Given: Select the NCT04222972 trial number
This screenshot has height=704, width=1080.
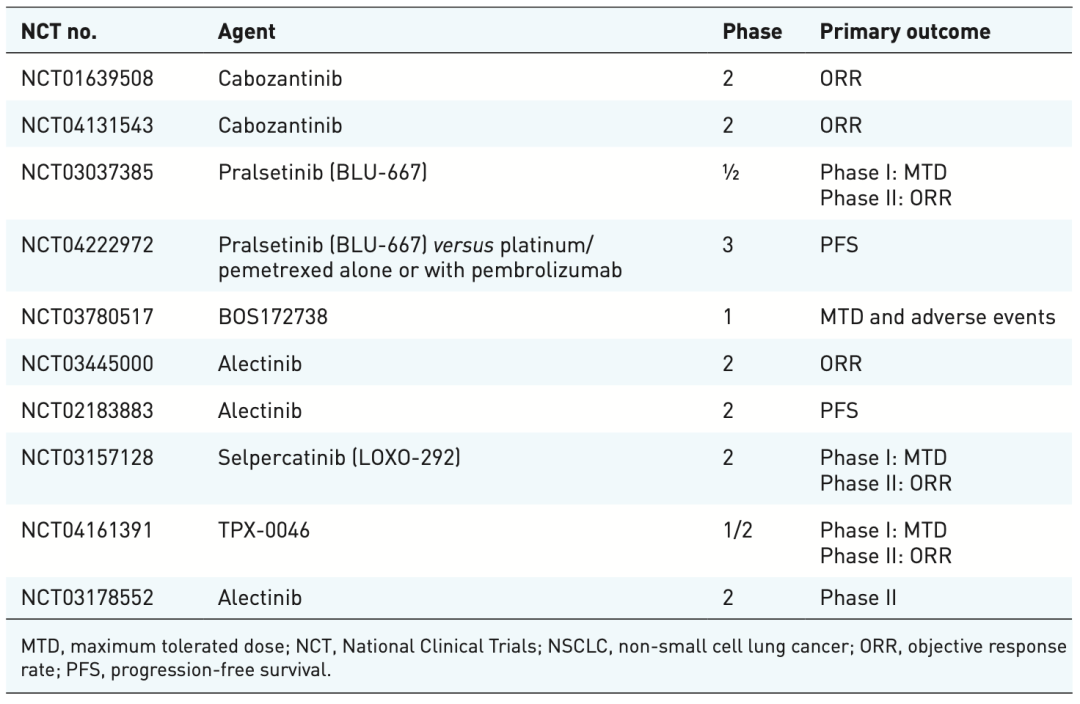Looking at the screenshot, I should 87,244.
